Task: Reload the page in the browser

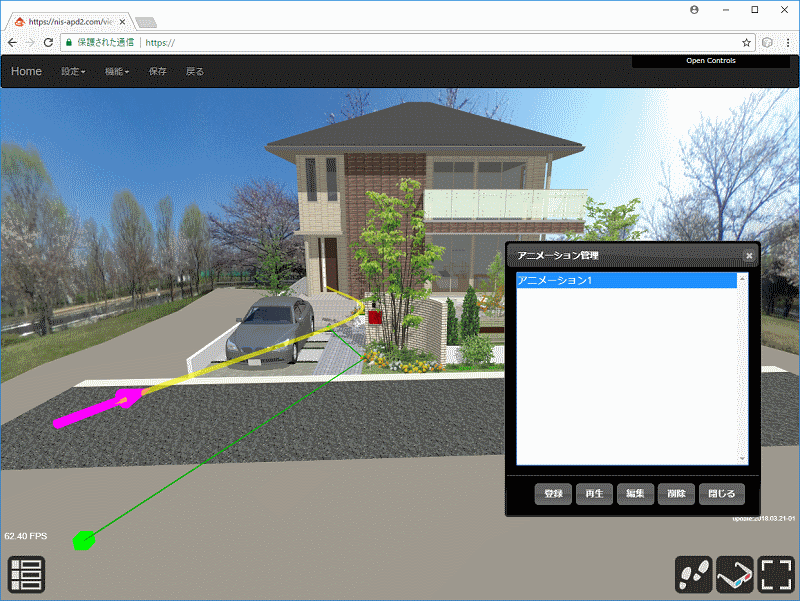Action: point(48,43)
